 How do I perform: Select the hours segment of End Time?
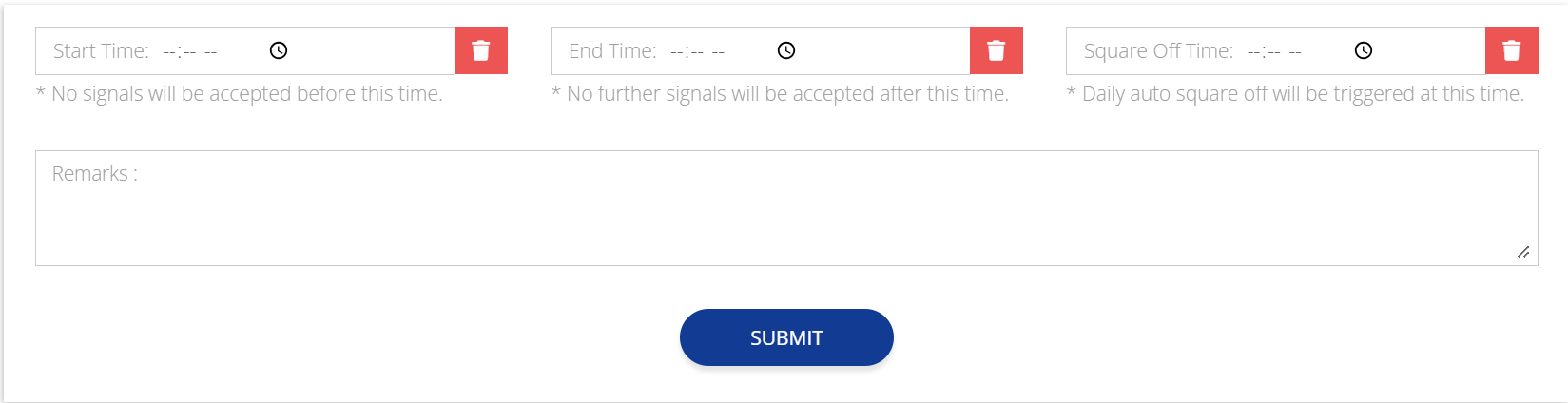point(676,51)
